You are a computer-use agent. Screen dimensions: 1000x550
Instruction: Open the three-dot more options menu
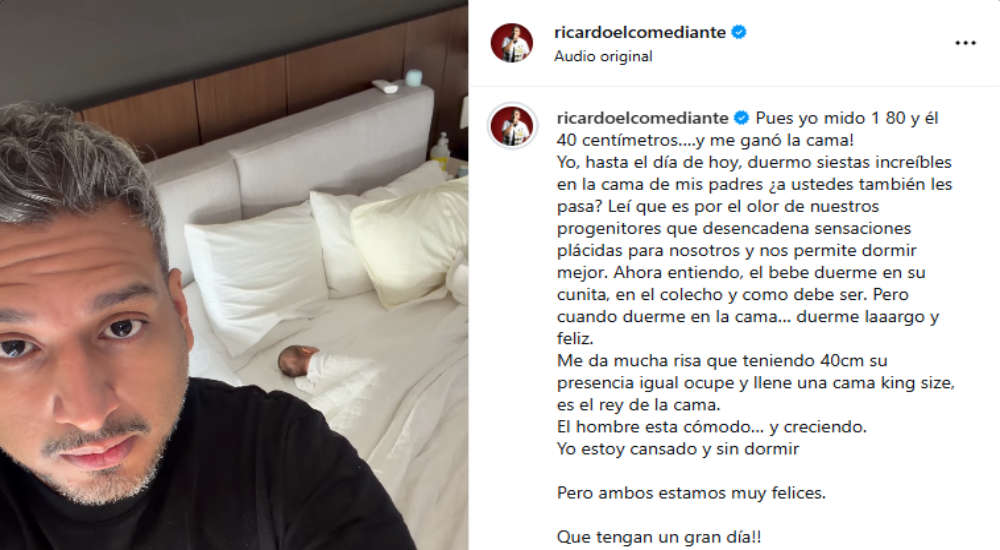[x=965, y=43]
